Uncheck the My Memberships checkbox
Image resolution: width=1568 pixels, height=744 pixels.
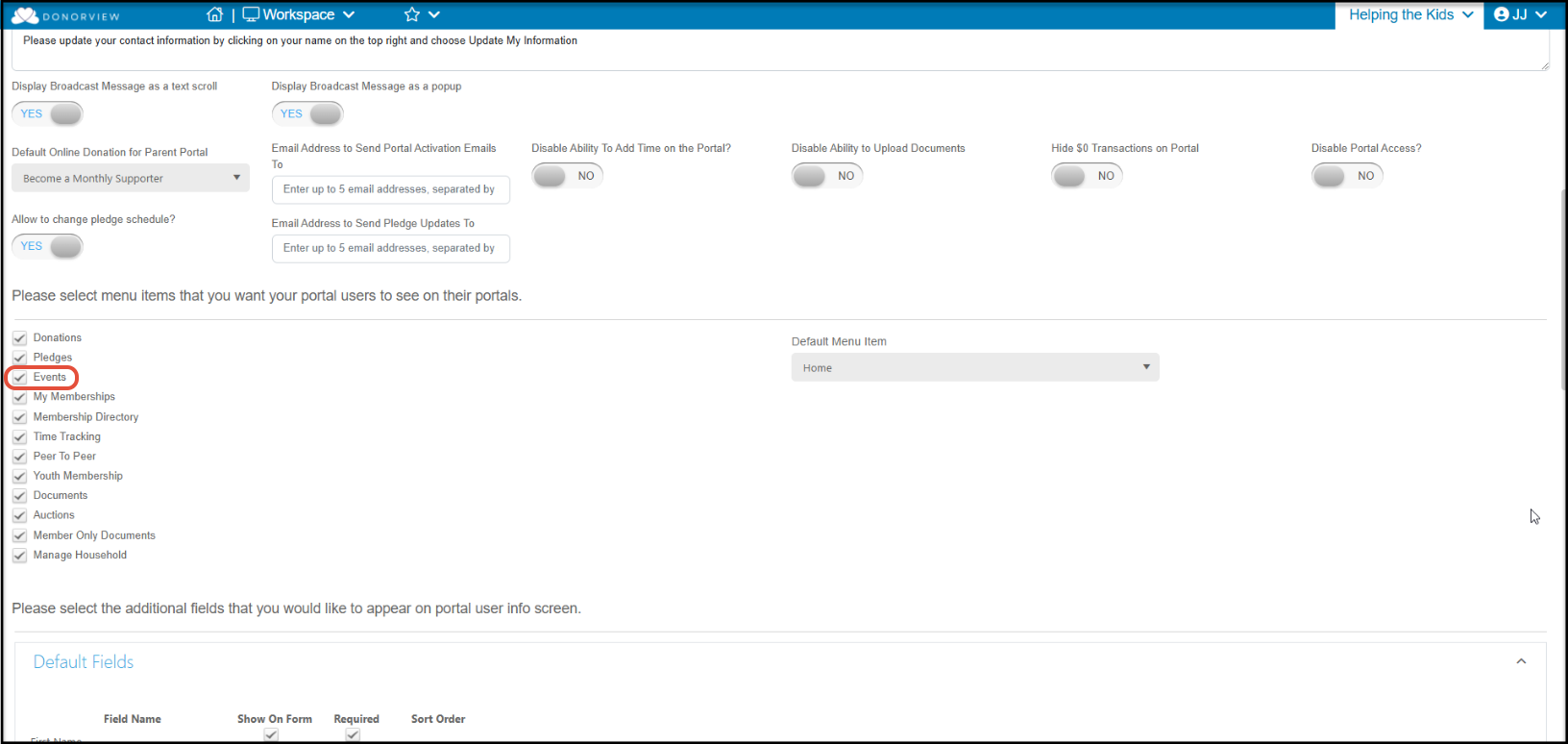pyautogui.click(x=19, y=397)
